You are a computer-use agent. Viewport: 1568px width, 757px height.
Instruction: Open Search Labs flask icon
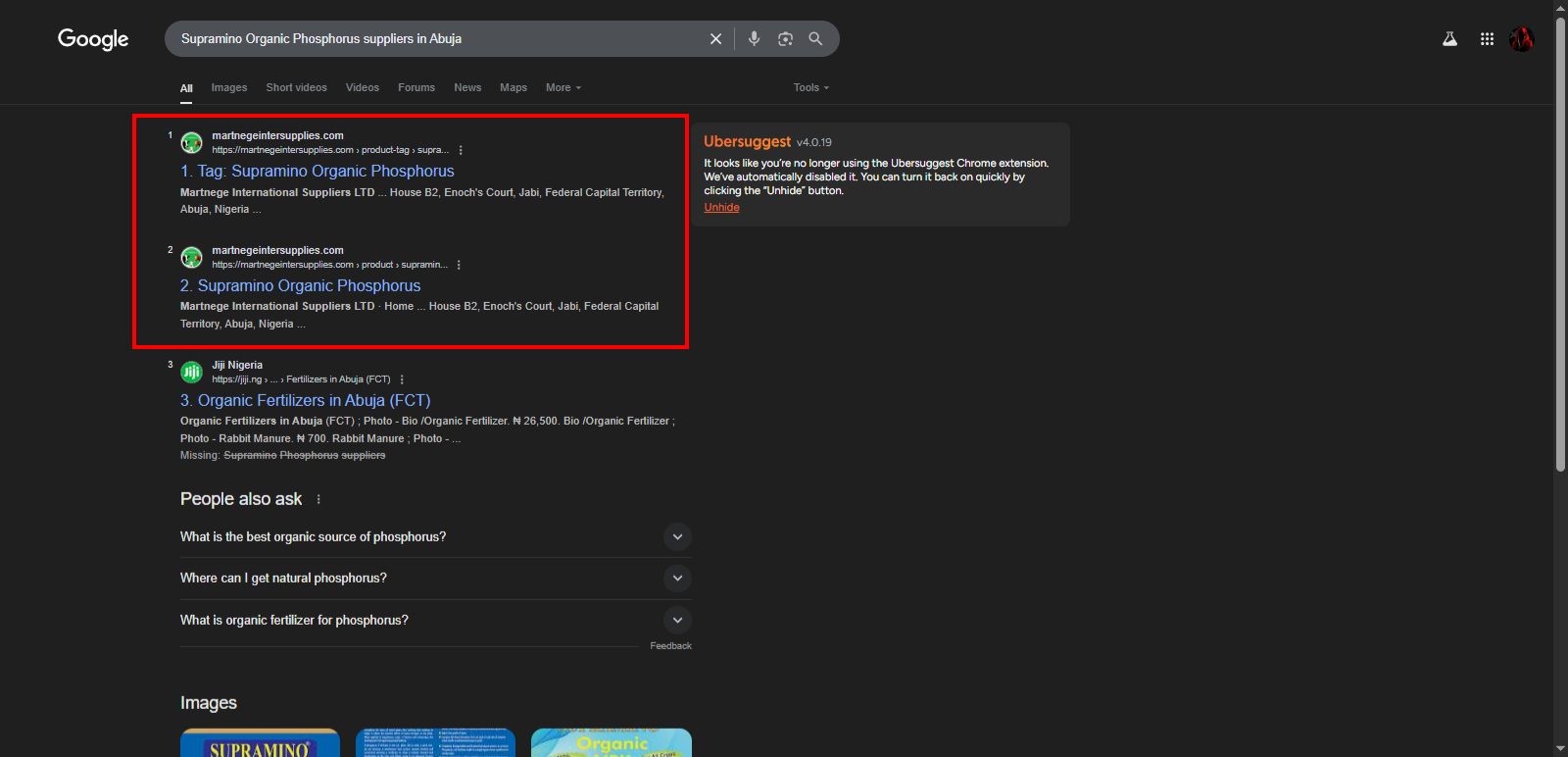point(1449,39)
